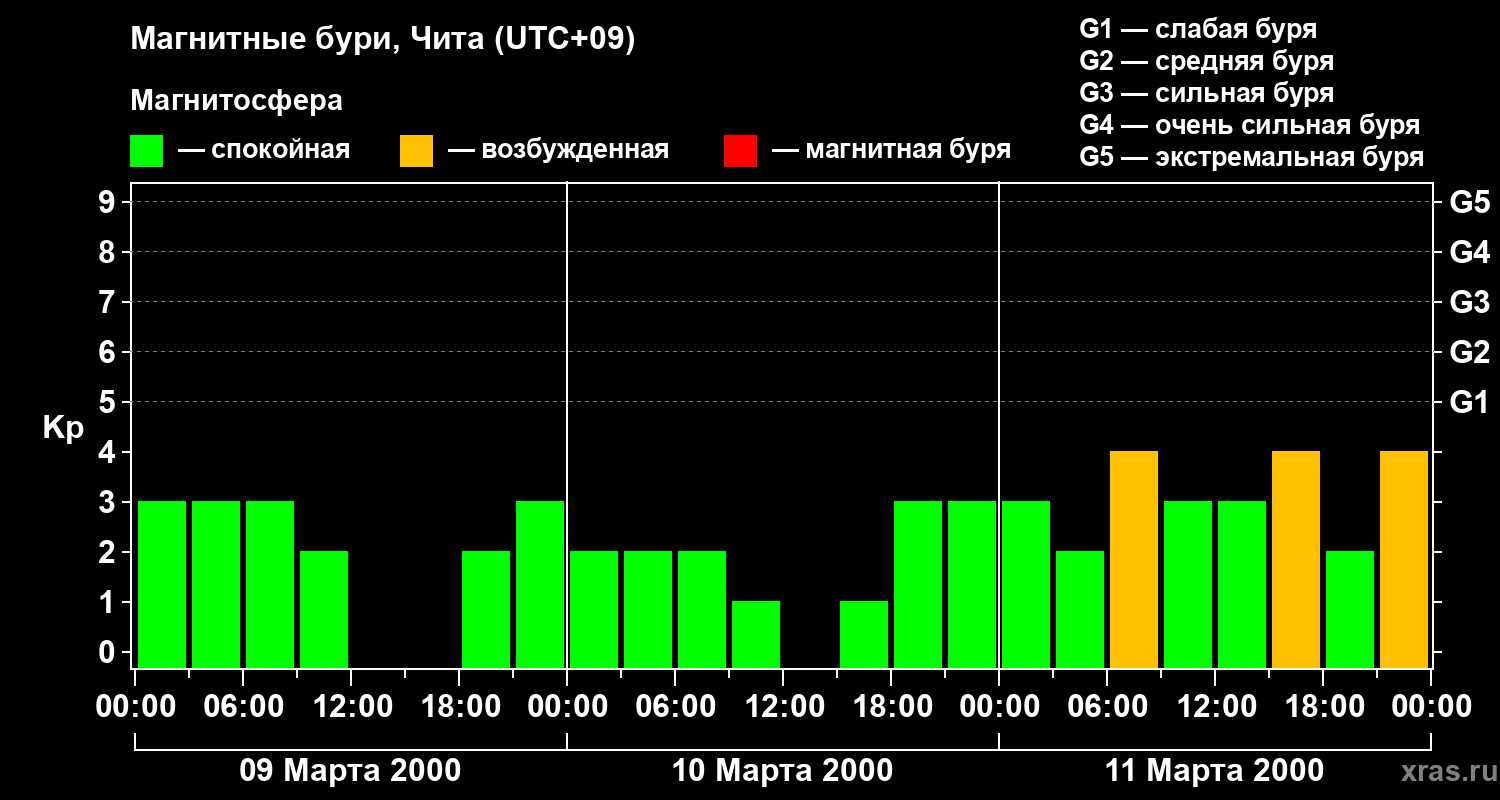
Task: Click the '11 Марта 2000' date label
Action: click(x=1214, y=771)
